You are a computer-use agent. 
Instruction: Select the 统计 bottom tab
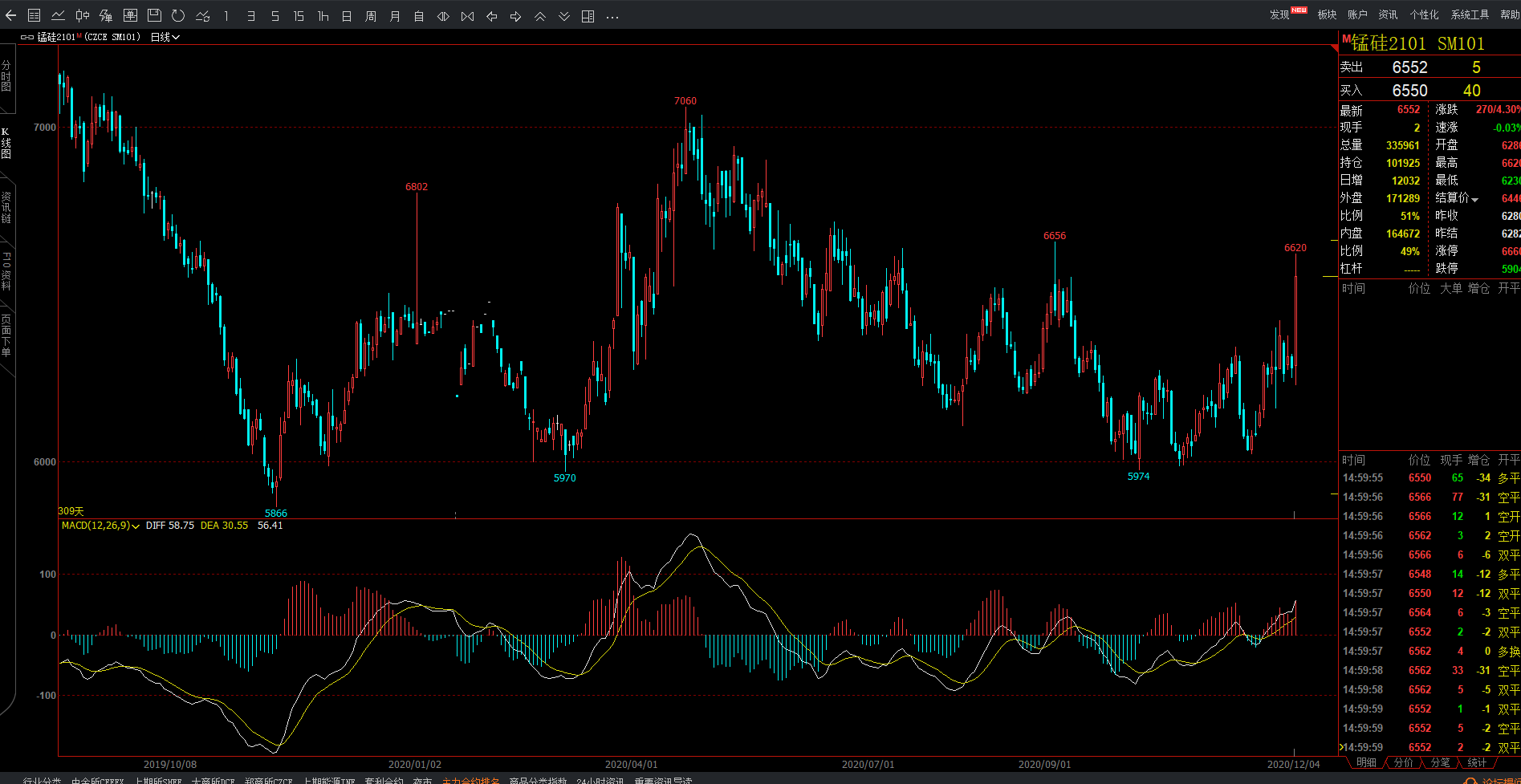(x=1477, y=762)
